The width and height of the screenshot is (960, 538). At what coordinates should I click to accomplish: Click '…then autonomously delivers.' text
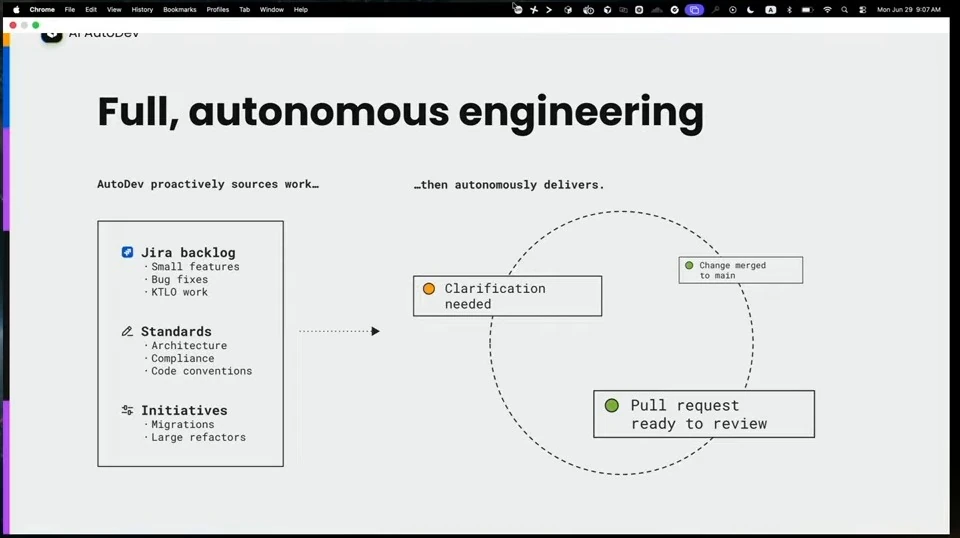click(x=509, y=185)
